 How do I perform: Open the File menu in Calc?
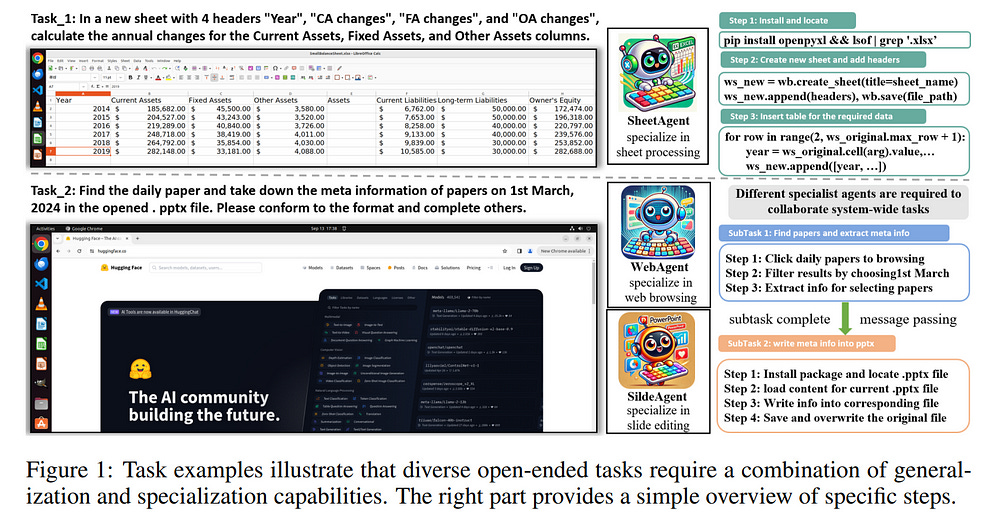click(x=50, y=61)
